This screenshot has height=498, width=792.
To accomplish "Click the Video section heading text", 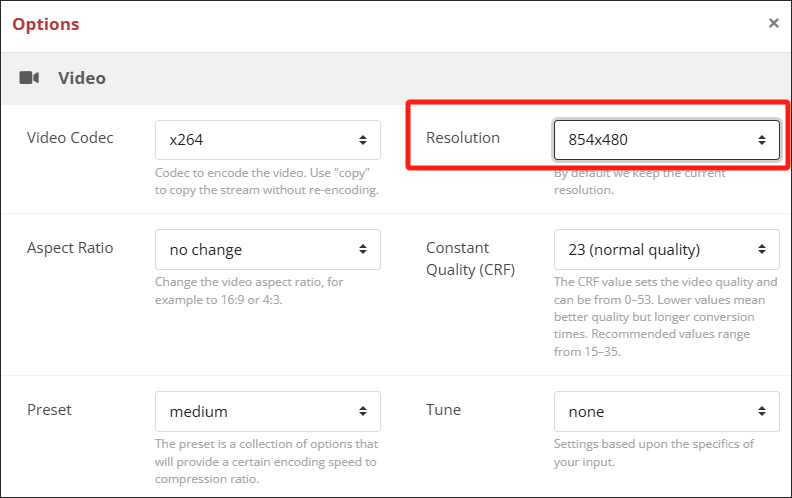I will [x=82, y=78].
